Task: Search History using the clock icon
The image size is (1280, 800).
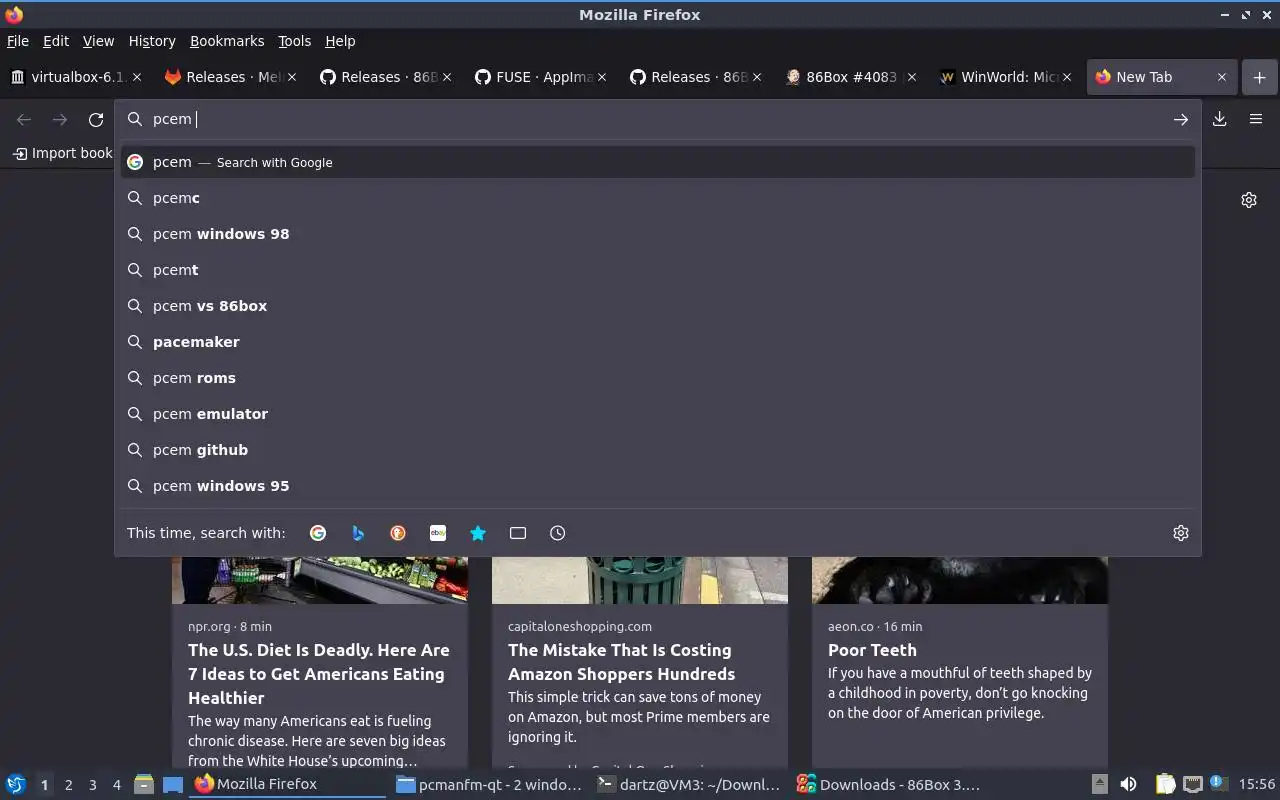Action: (558, 533)
